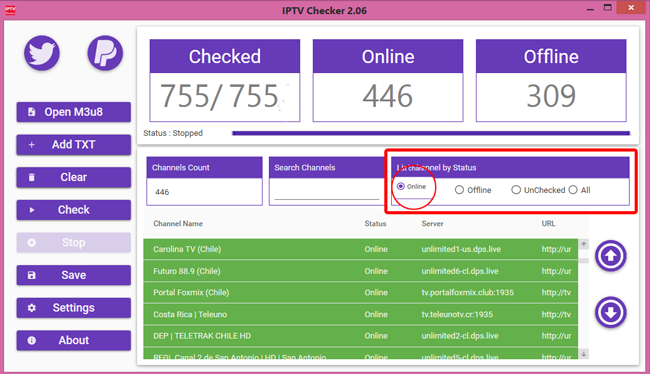650x374 pixels.
Task: Sort by Server column header
Action: (432, 223)
